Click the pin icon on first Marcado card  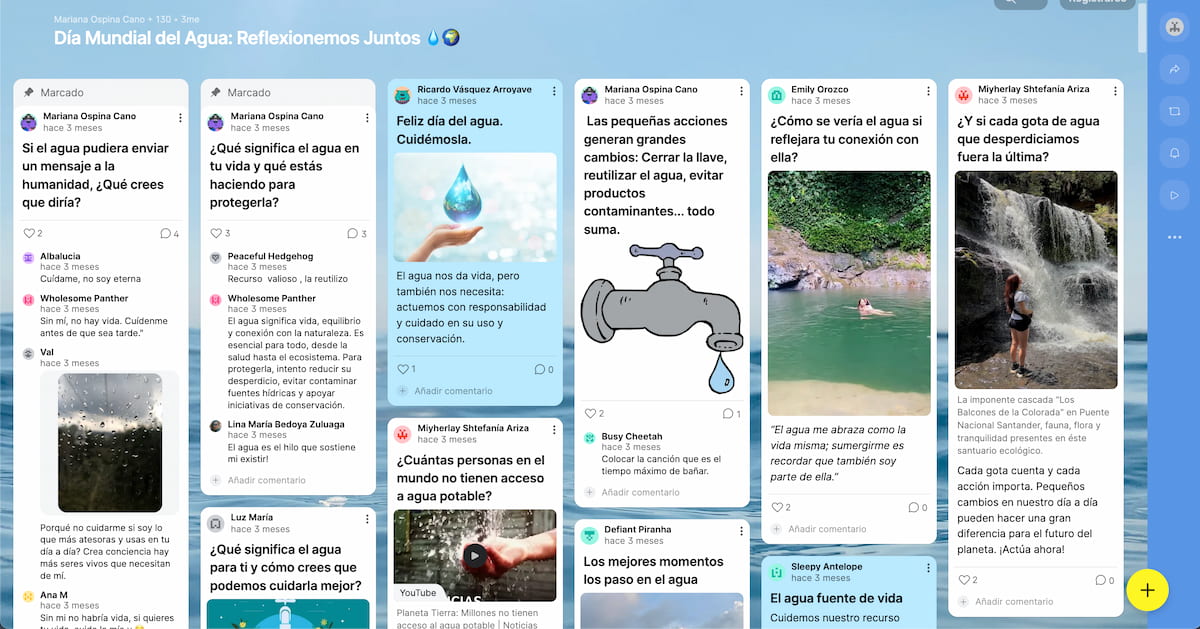28,92
